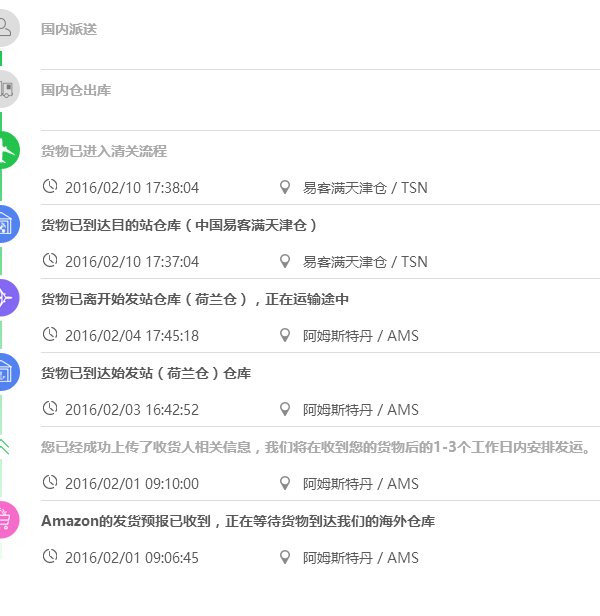This screenshot has height=616, width=600.
Task: Click the clock icon beside 2016/02/01 09:06:45
Action: tap(50, 557)
